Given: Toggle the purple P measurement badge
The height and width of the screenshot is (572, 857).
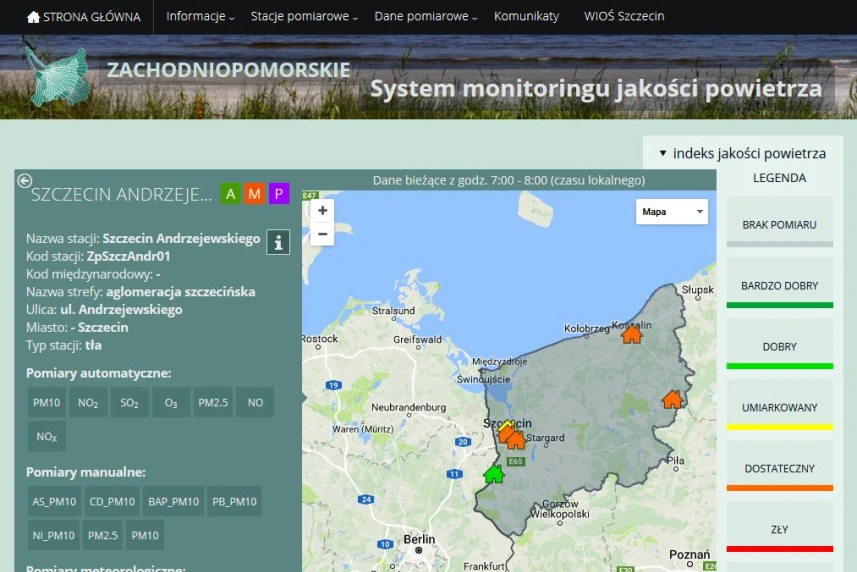Looking at the screenshot, I should (x=279, y=194).
